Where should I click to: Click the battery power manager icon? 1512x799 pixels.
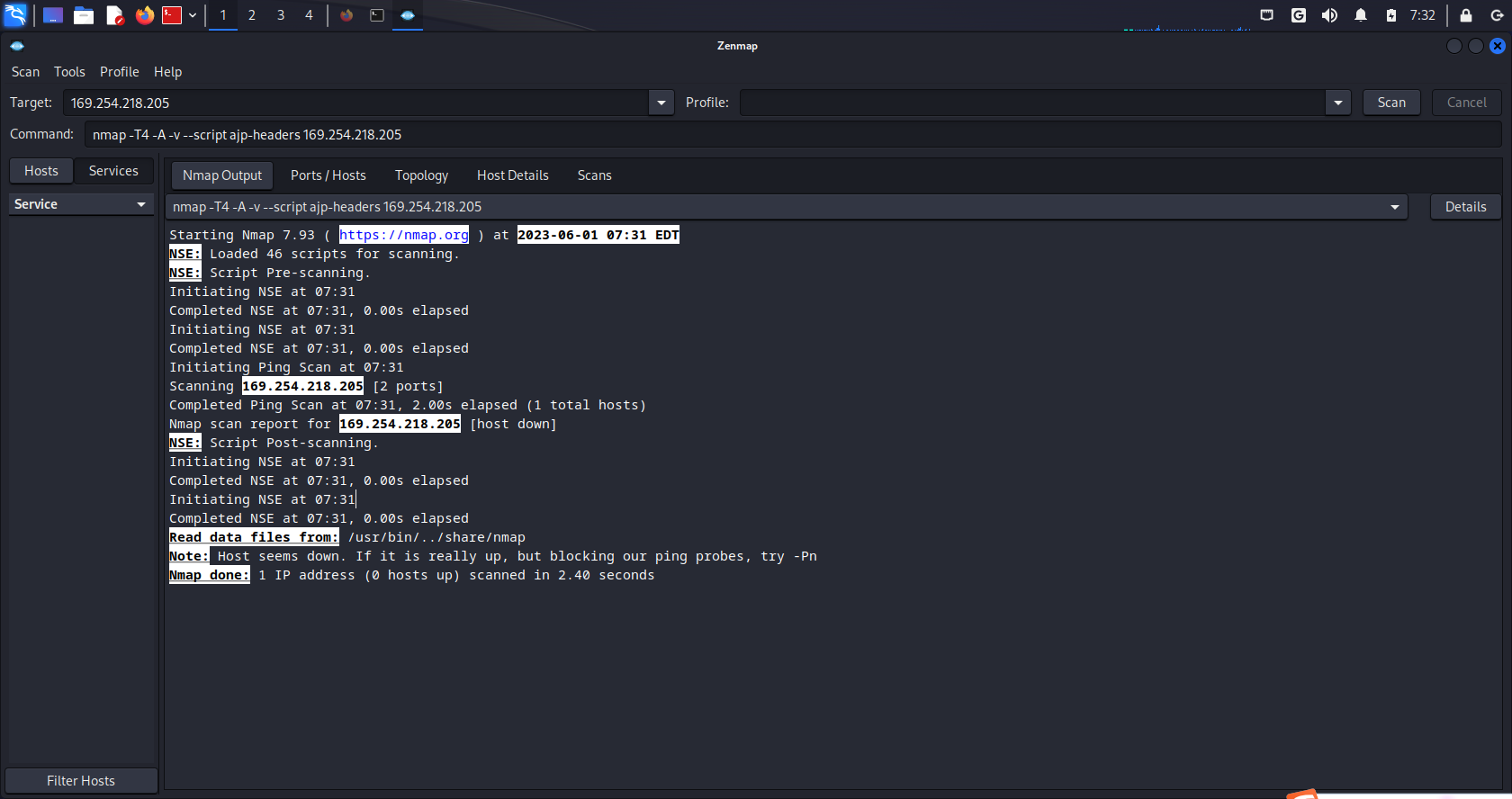[1391, 15]
